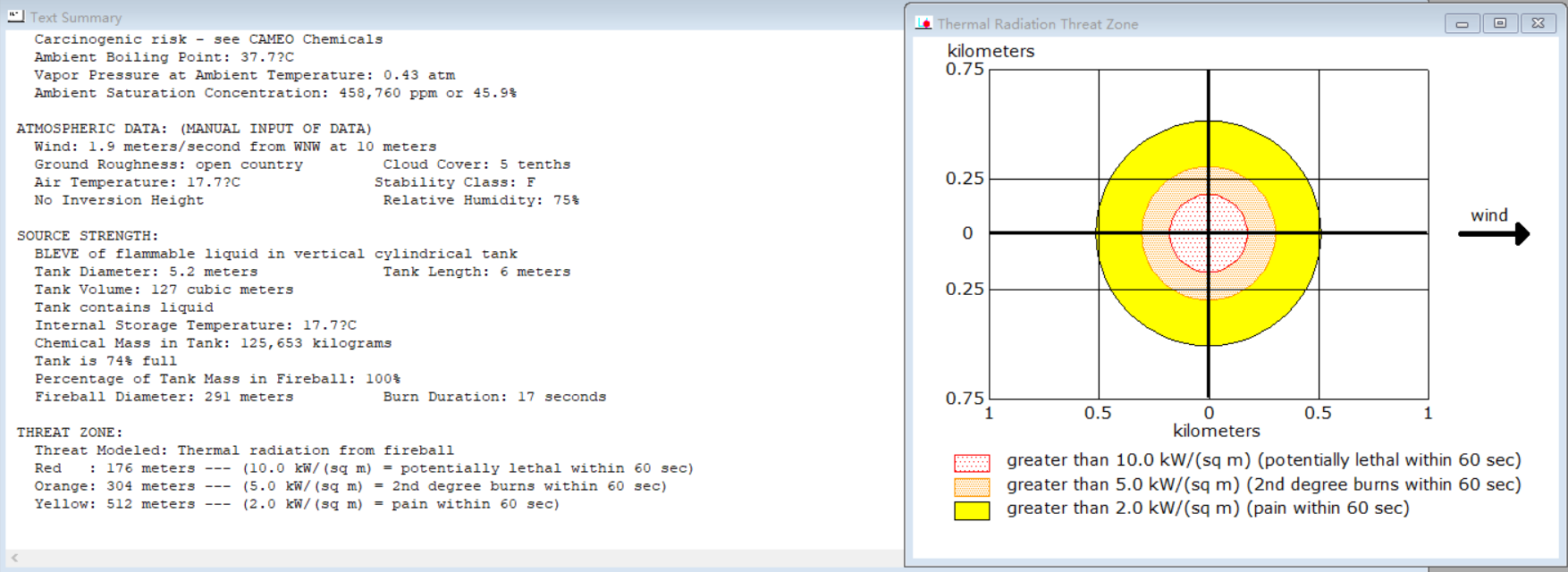Click 'Cloud Cover: 5 tenths' text

(x=476, y=164)
